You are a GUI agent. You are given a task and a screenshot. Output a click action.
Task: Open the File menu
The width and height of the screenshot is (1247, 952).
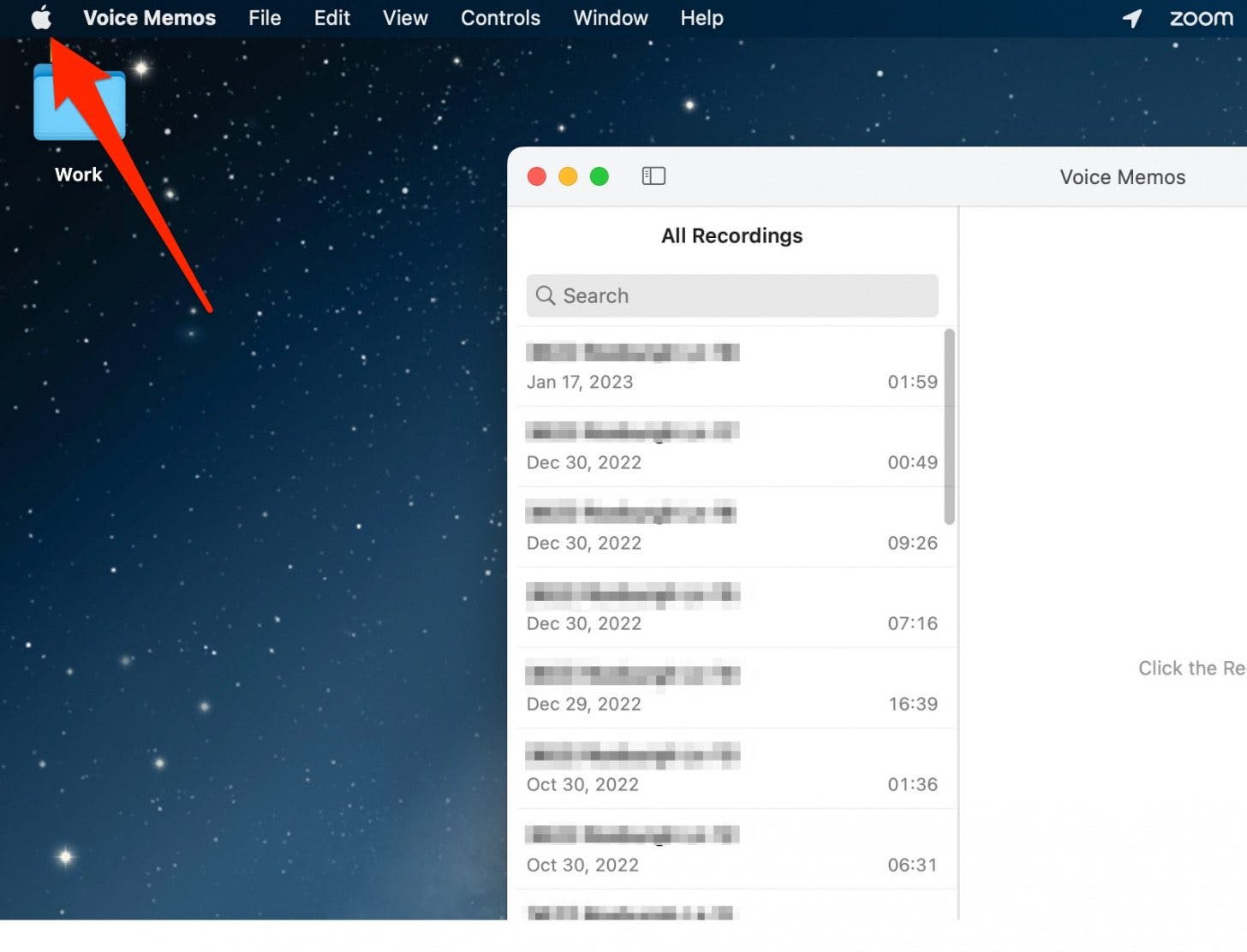(264, 18)
